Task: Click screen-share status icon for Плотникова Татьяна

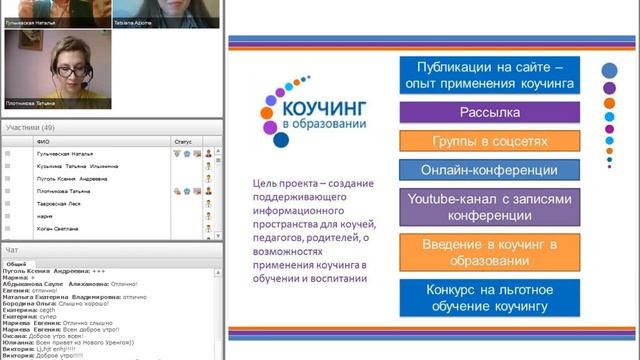Action: [x=197, y=191]
